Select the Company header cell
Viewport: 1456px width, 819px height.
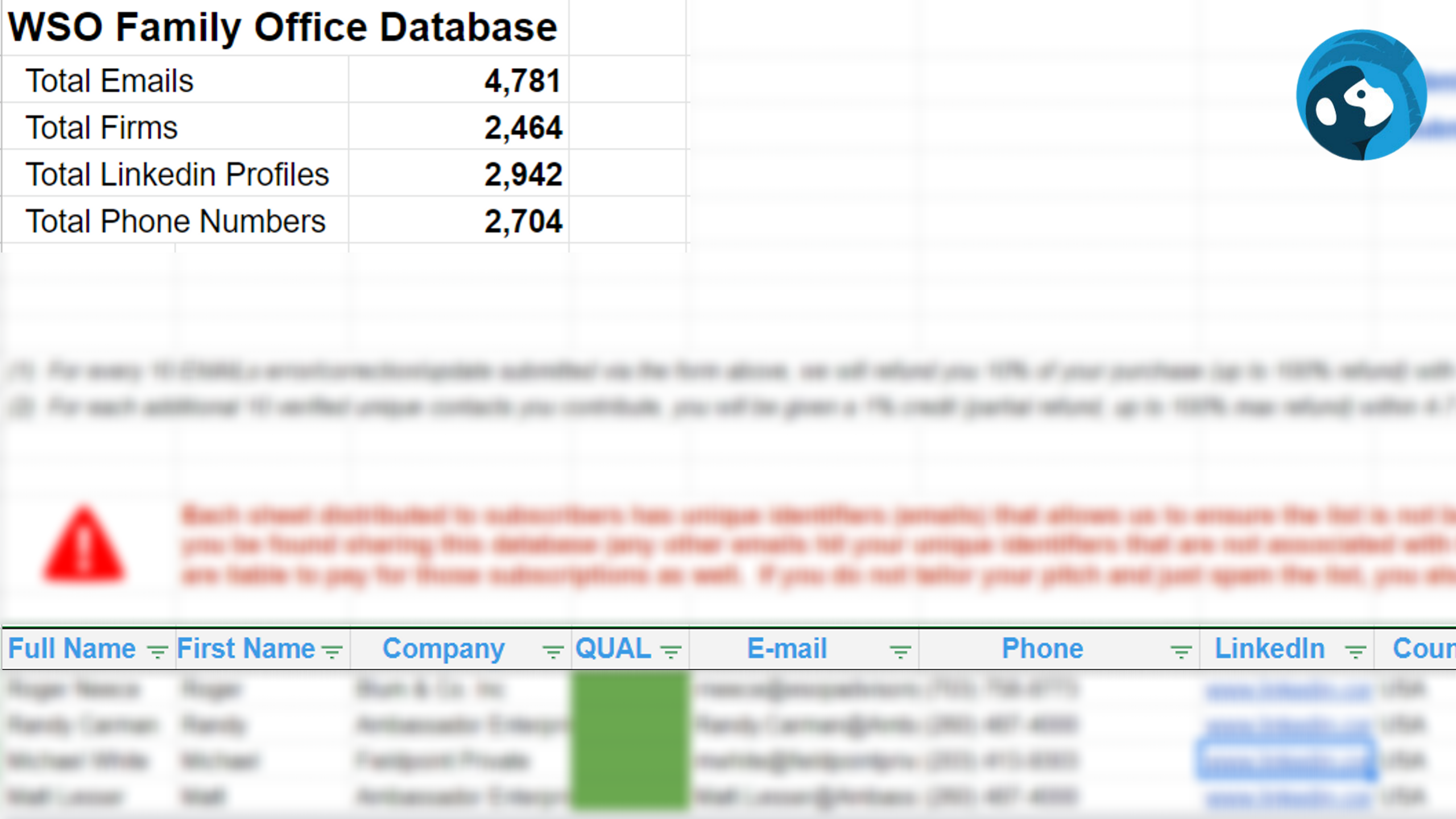point(443,648)
